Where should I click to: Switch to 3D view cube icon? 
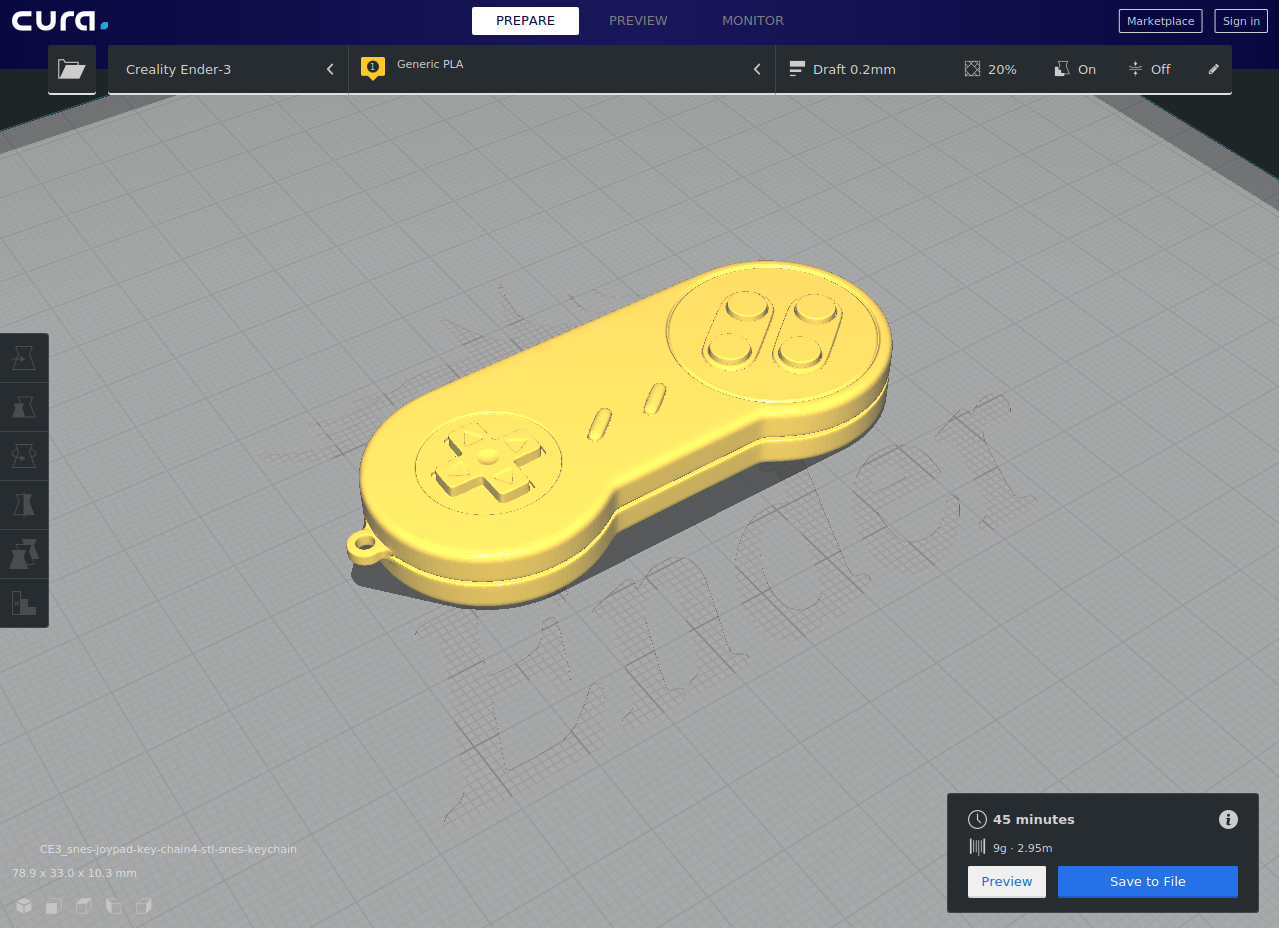pyautogui.click(x=23, y=906)
